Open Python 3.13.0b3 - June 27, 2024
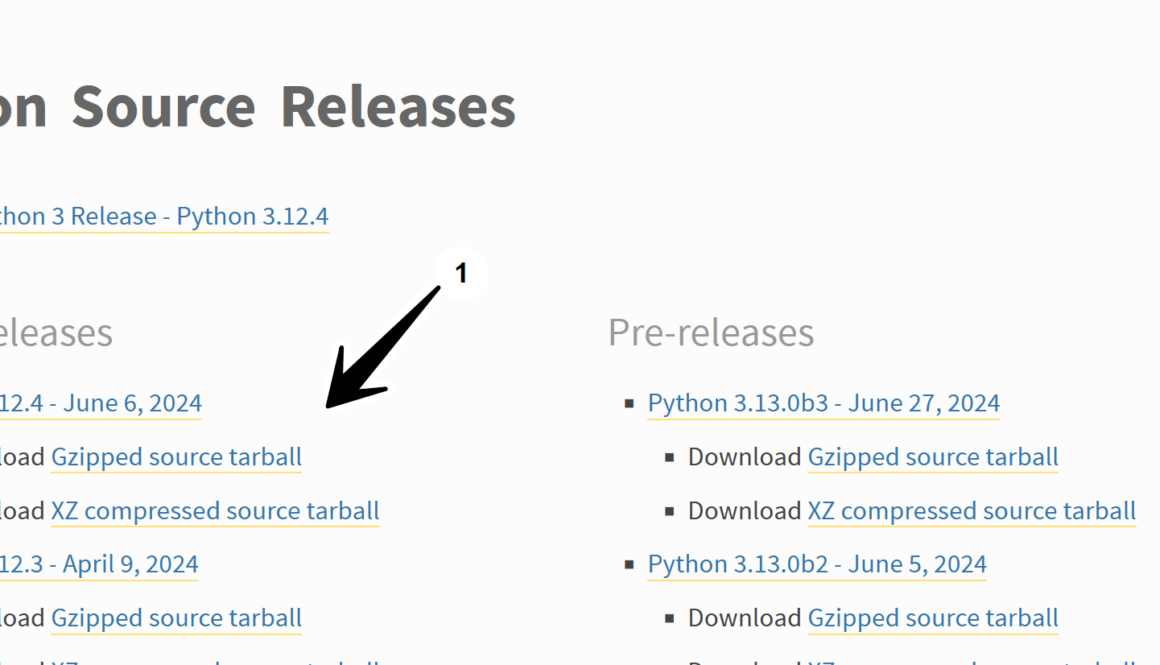 coord(823,403)
